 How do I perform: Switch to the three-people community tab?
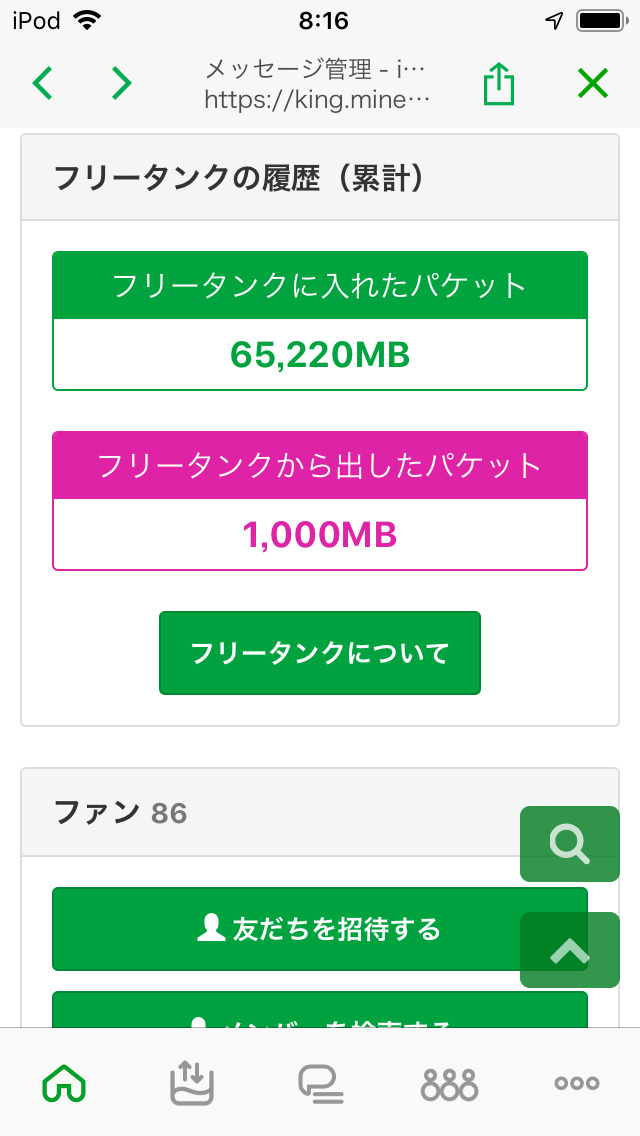[x=449, y=1083]
